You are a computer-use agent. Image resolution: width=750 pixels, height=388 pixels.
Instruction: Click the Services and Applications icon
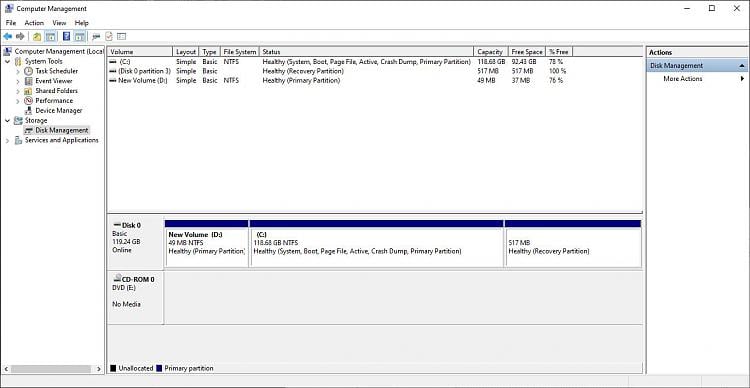point(18,140)
